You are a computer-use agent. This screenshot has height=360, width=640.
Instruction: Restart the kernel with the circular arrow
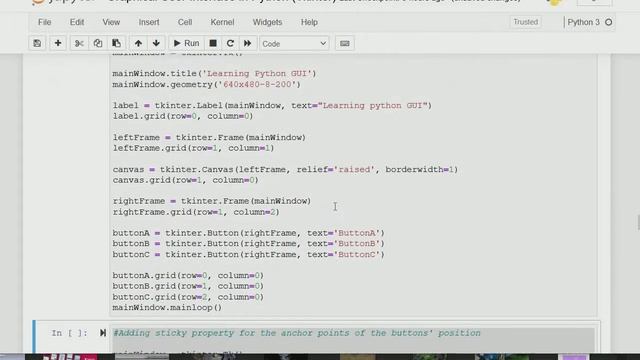click(x=230, y=43)
